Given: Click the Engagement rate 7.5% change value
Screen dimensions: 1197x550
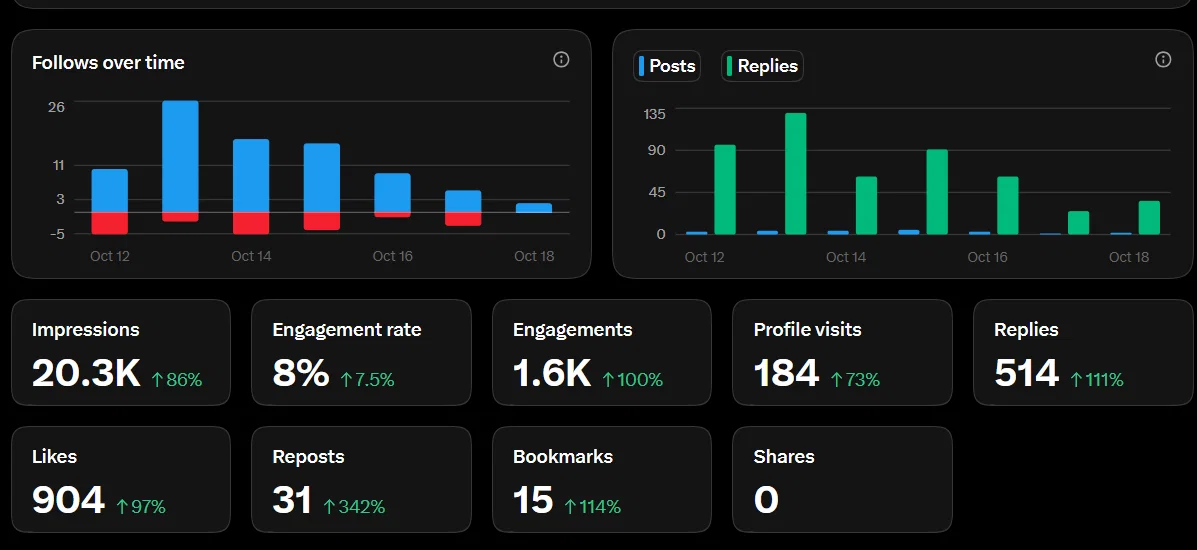Looking at the screenshot, I should pyautogui.click(x=367, y=379).
